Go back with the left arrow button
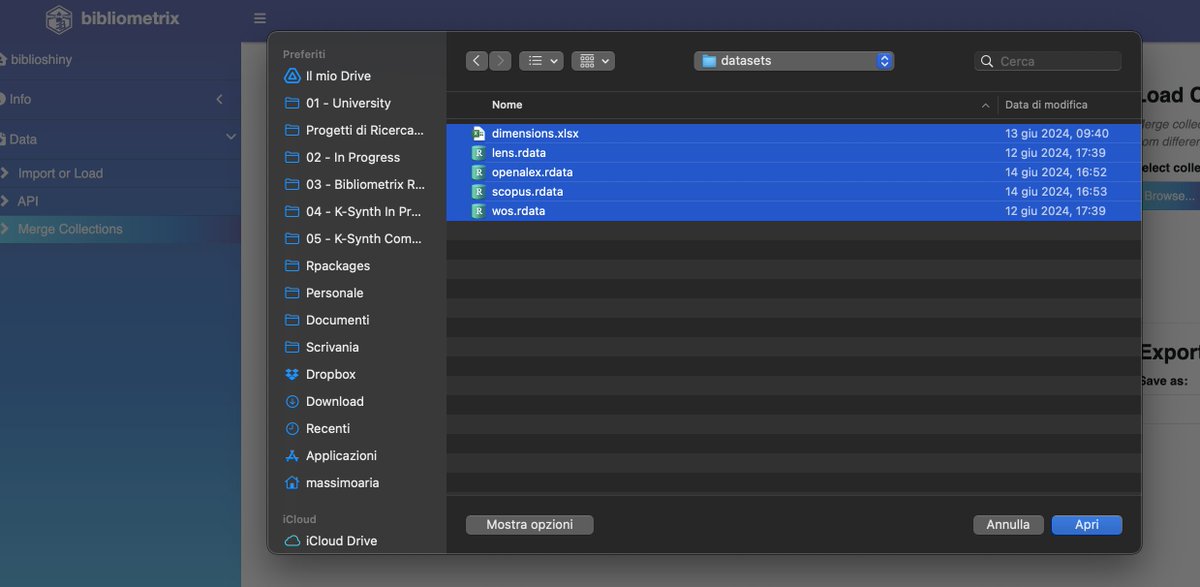Viewport: 1200px width, 587px height. click(477, 61)
